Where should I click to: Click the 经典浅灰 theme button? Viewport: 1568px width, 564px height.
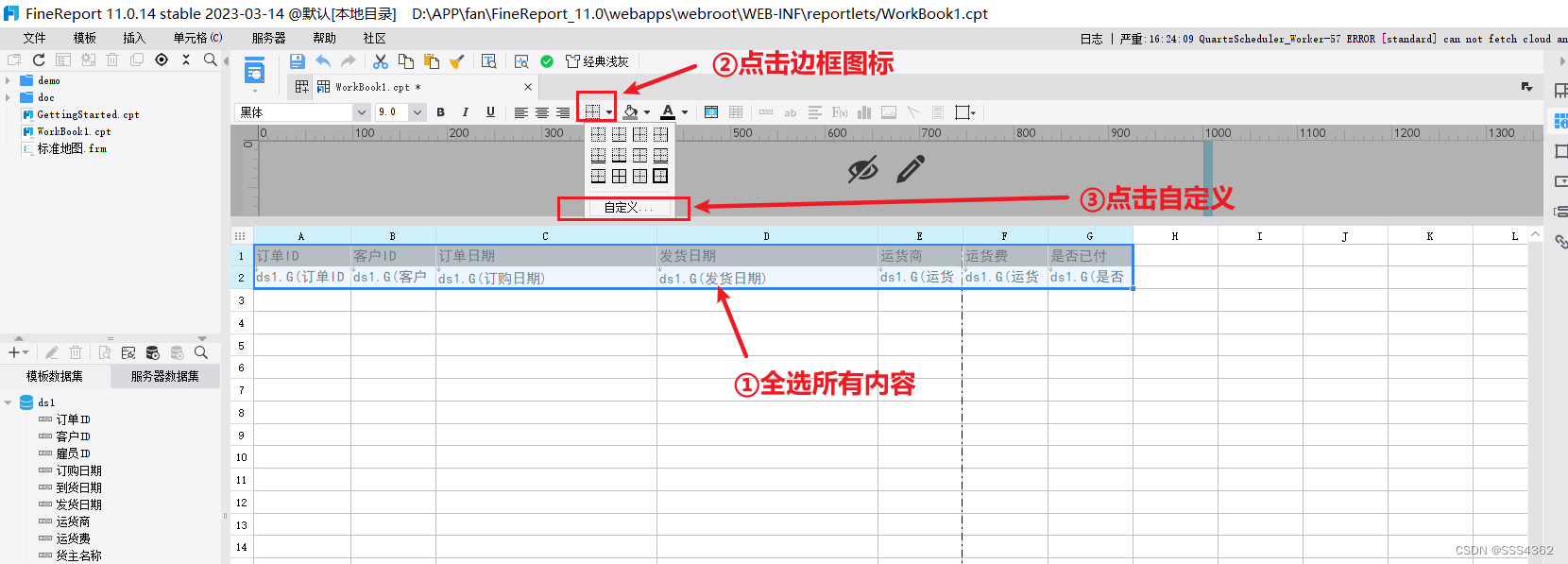[597, 61]
